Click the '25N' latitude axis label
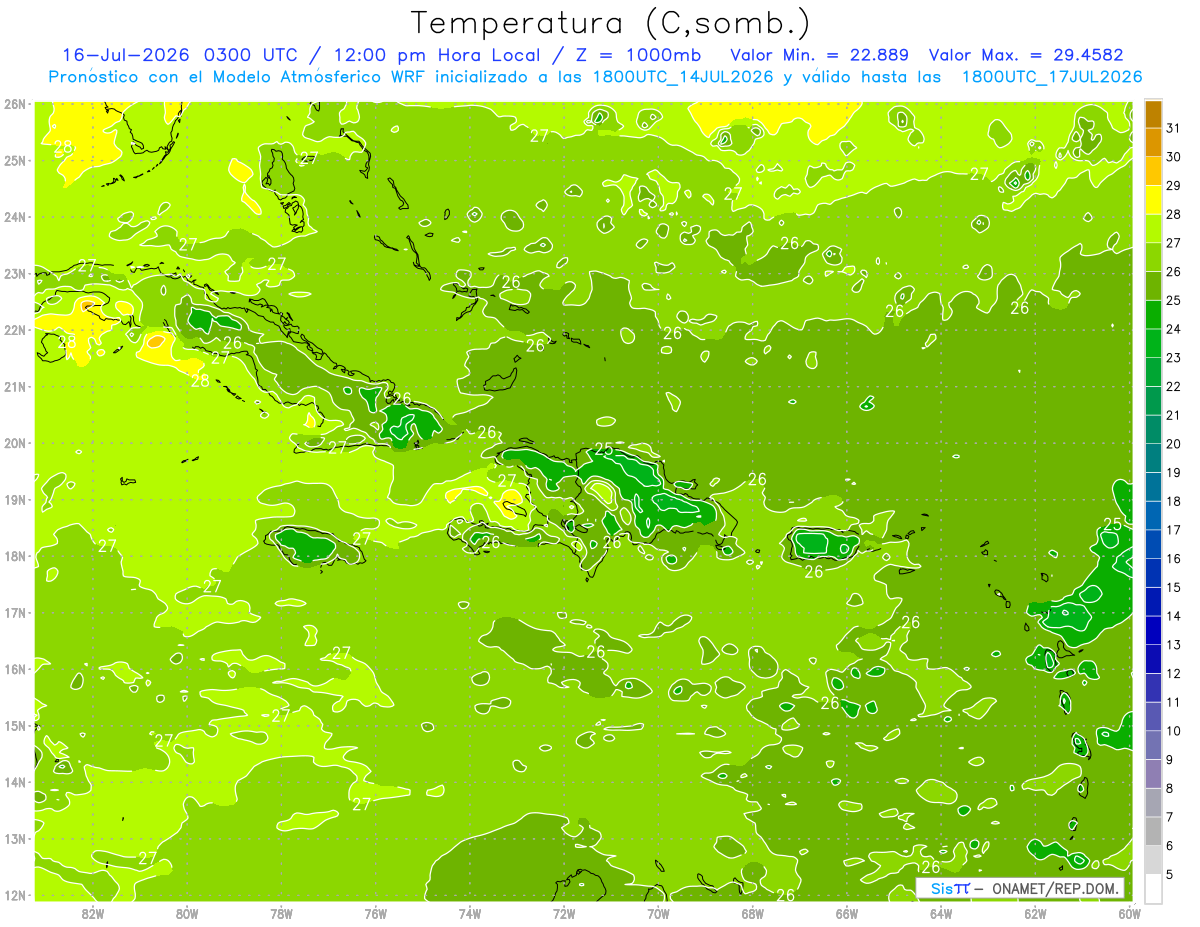This screenshot has width=1200, height=927. (15, 161)
